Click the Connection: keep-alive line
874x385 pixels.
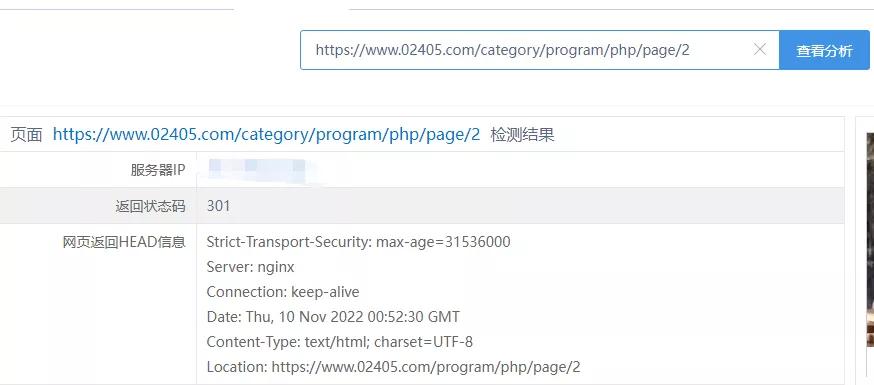[283, 292]
